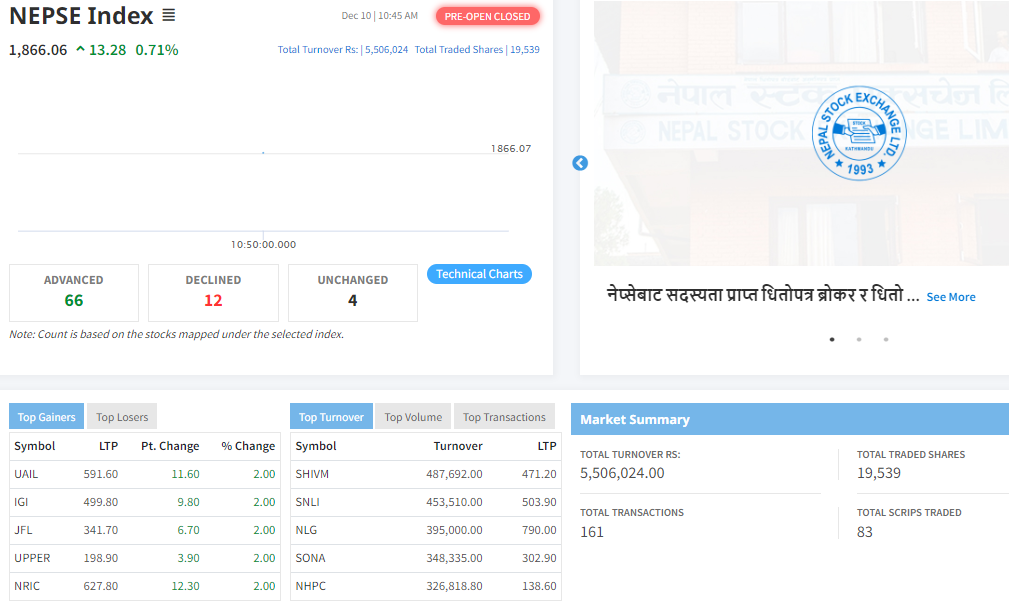Click the 0.71% change value
Screen dimensions: 1009x610
tap(157, 50)
